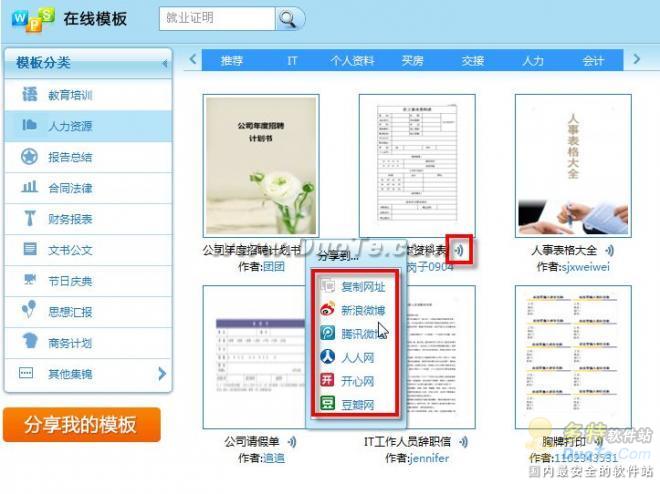Open the 公司年度招聘计划书 template thumbnail

[261, 165]
